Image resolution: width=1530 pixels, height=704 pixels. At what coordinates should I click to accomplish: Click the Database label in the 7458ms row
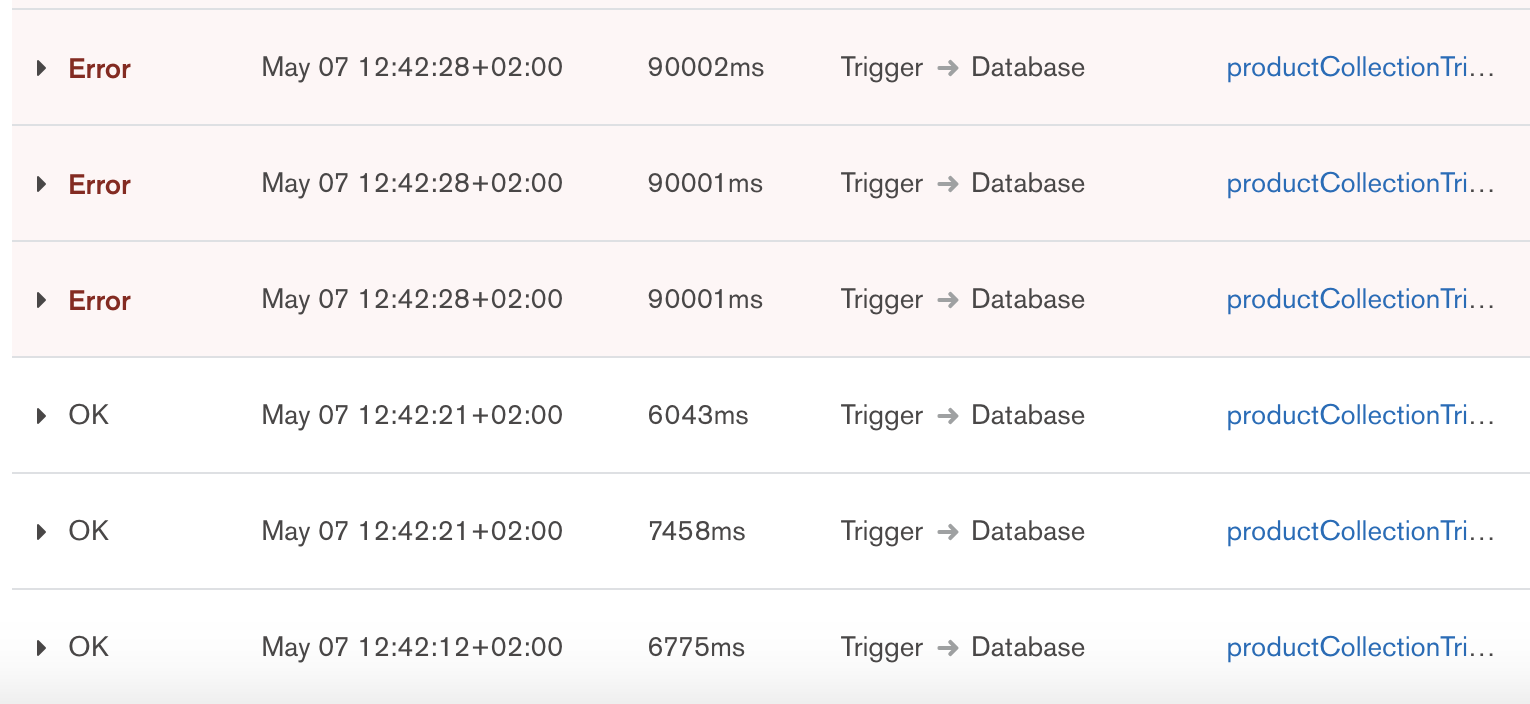1028,532
